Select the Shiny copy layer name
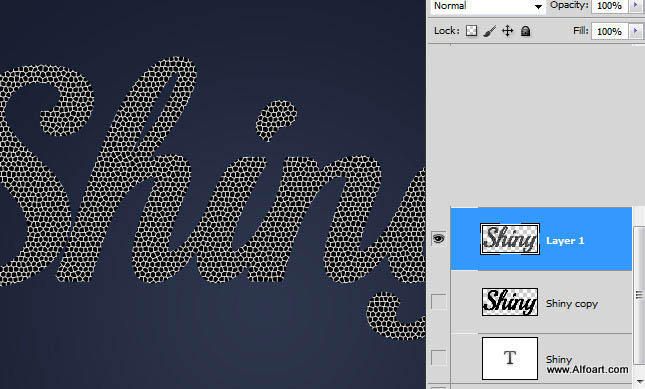 (x=572, y=304)
